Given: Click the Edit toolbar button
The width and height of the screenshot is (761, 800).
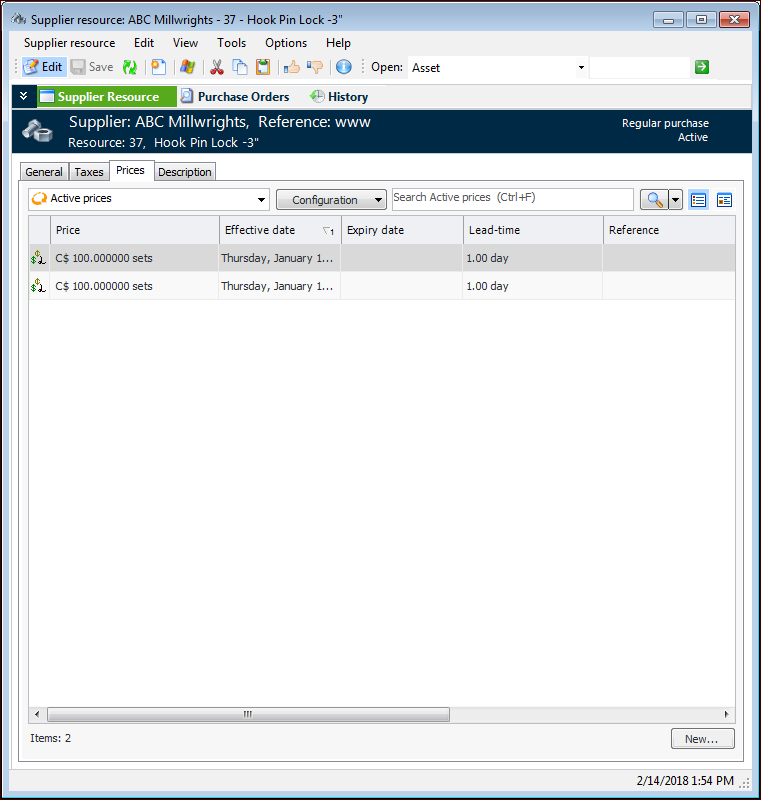Looking at the screenshot, I should point(44,67).
